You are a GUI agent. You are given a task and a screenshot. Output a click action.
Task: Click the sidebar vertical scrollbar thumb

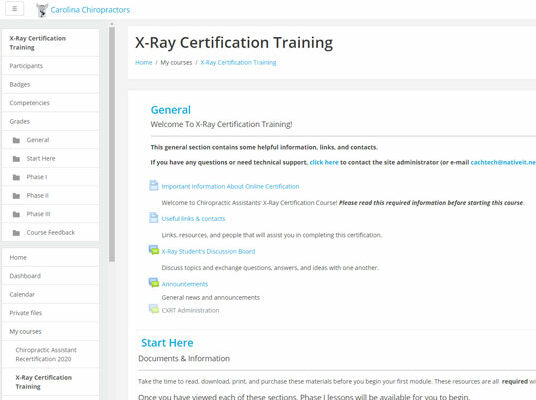tap(112, 144)
